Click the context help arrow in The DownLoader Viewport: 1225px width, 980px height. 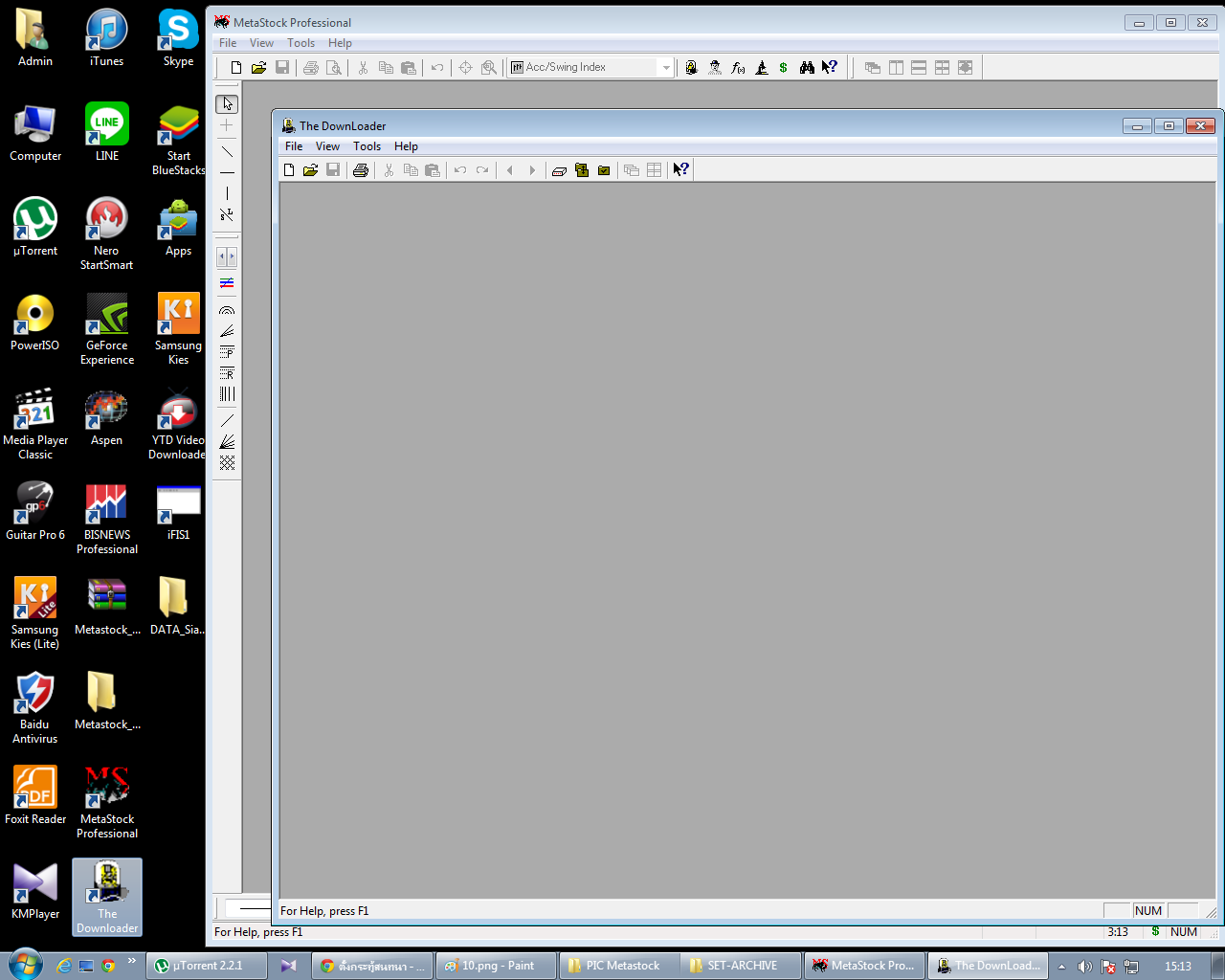click(680, 170)
